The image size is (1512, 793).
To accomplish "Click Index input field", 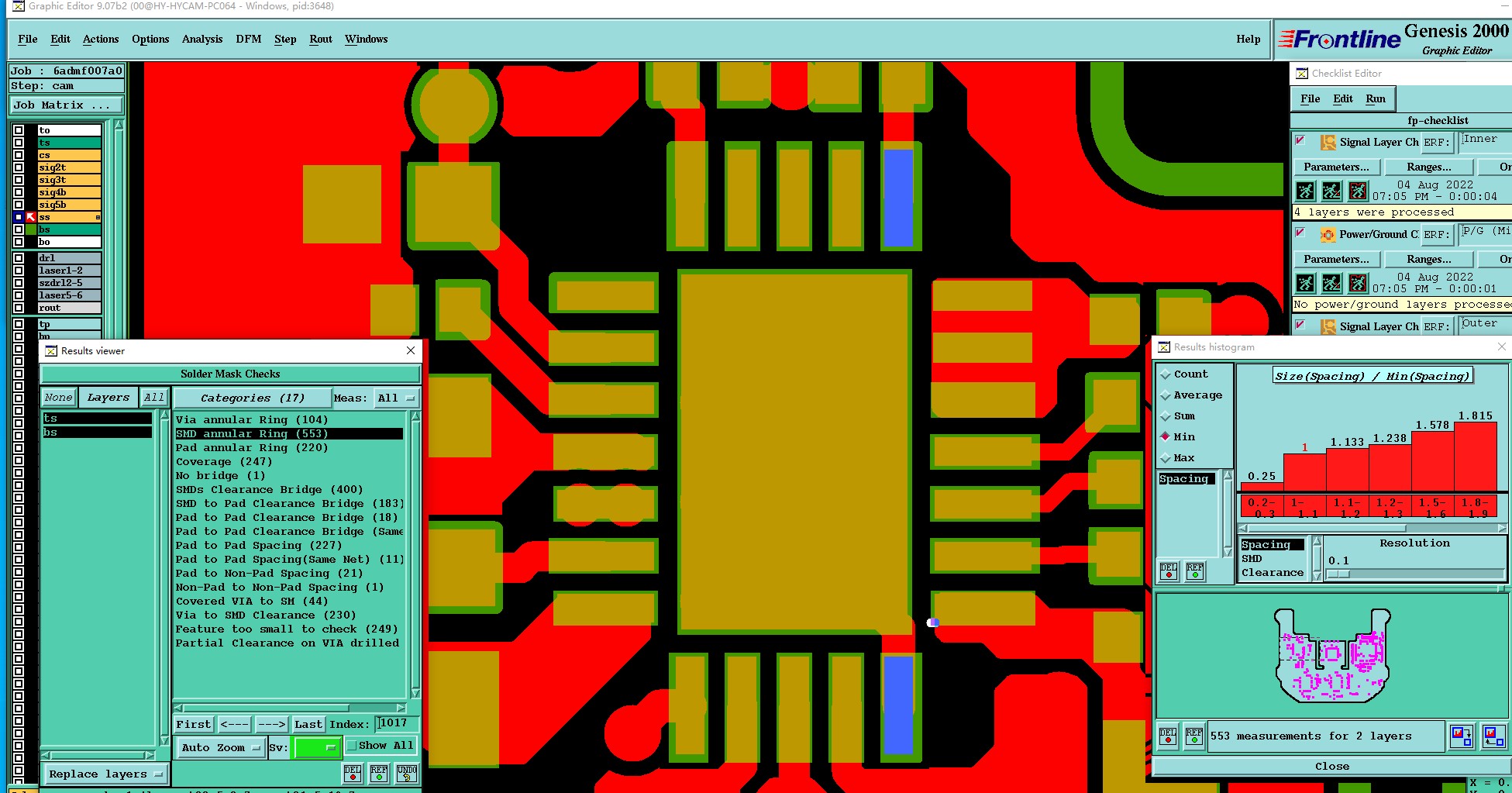I will pyautogui.click(x=397, y=723).
